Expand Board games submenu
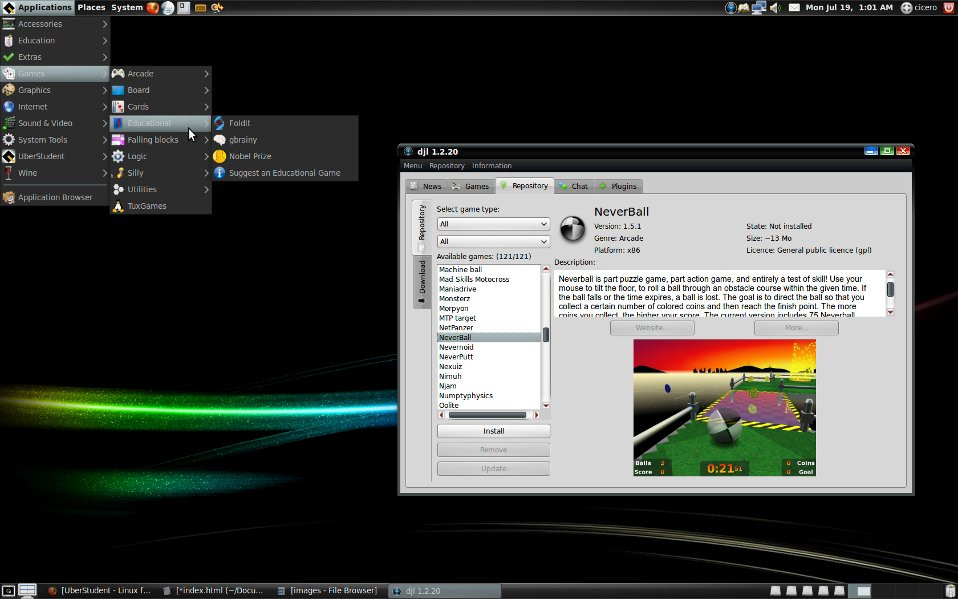This screenshot has width=958, height=599. 161,90
